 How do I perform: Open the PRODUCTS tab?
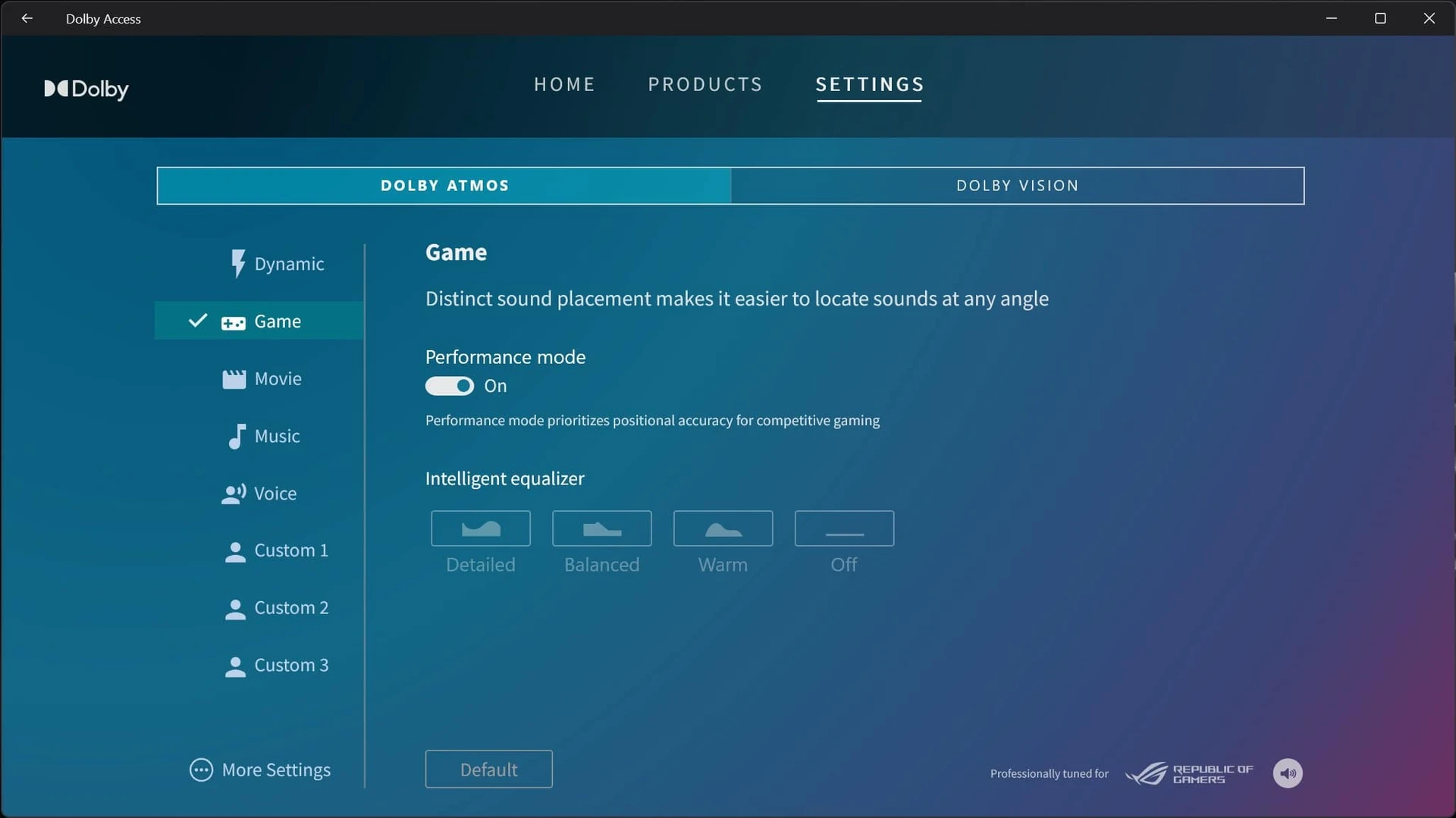pos(704,84)
